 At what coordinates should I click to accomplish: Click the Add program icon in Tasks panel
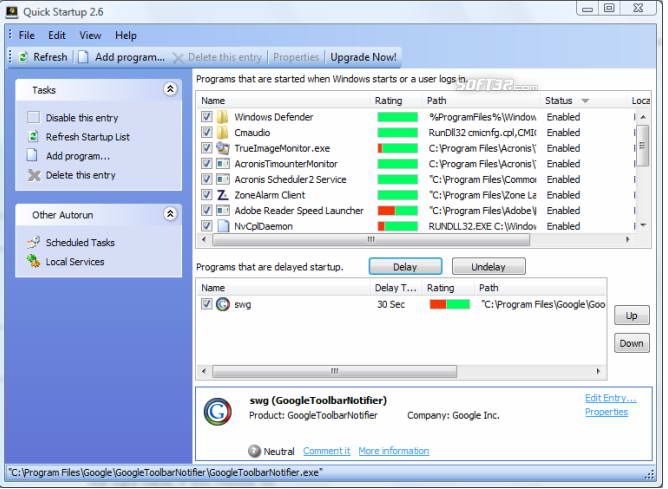pos(32,155)
